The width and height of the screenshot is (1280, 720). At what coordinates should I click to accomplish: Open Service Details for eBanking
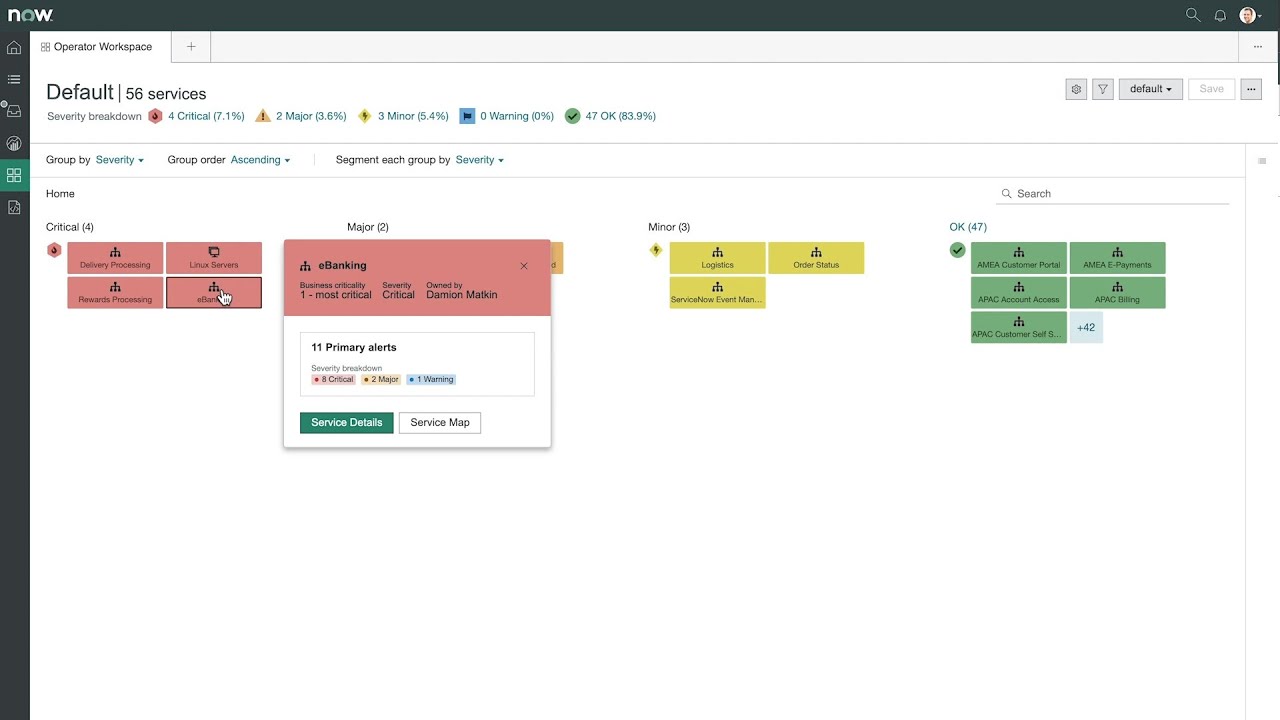[x=346, y=423]
